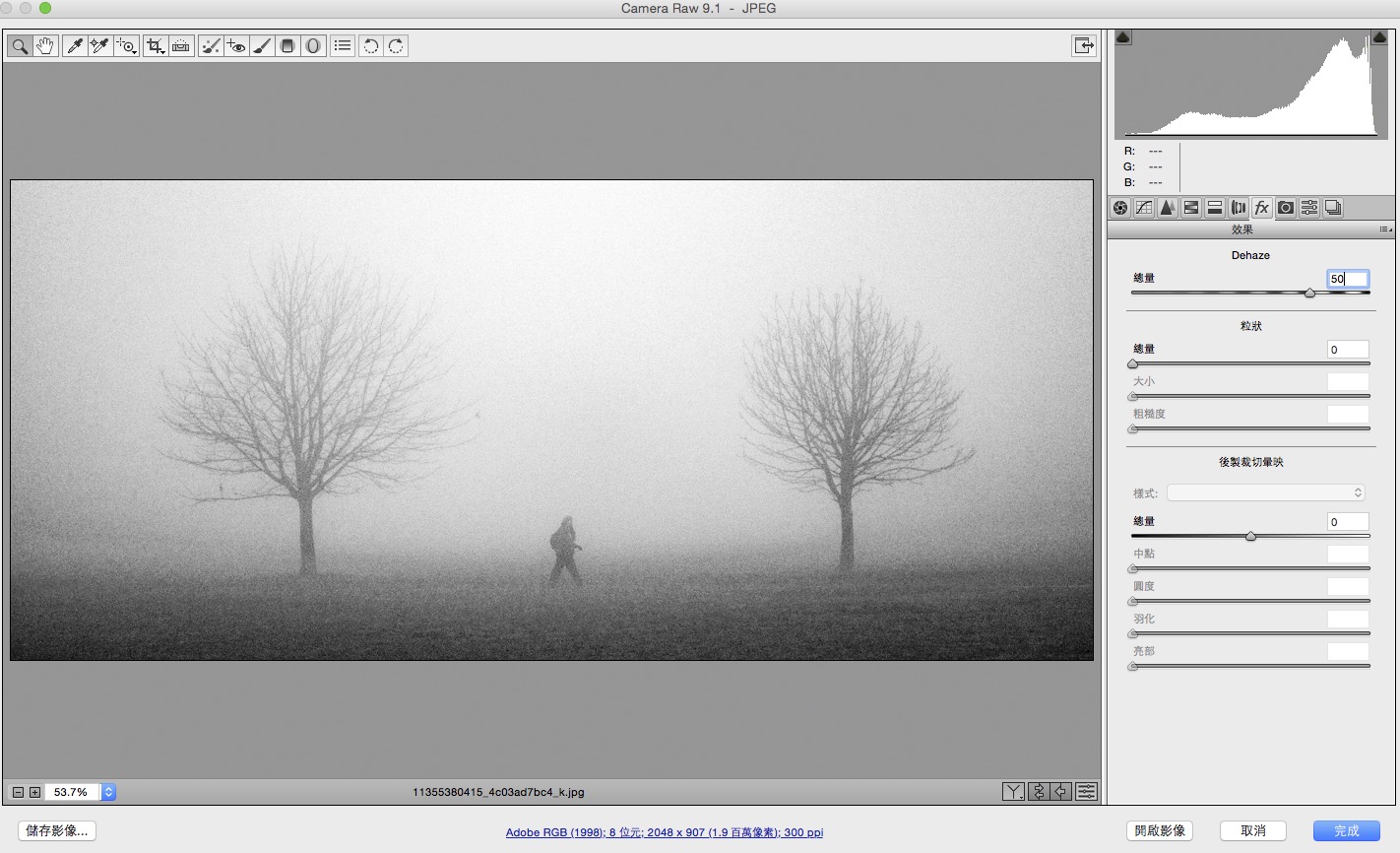The width and height of the screenshot is (1400, 853).
Task: Open the 效果 panel options menu
Action: coord(1385,230)
